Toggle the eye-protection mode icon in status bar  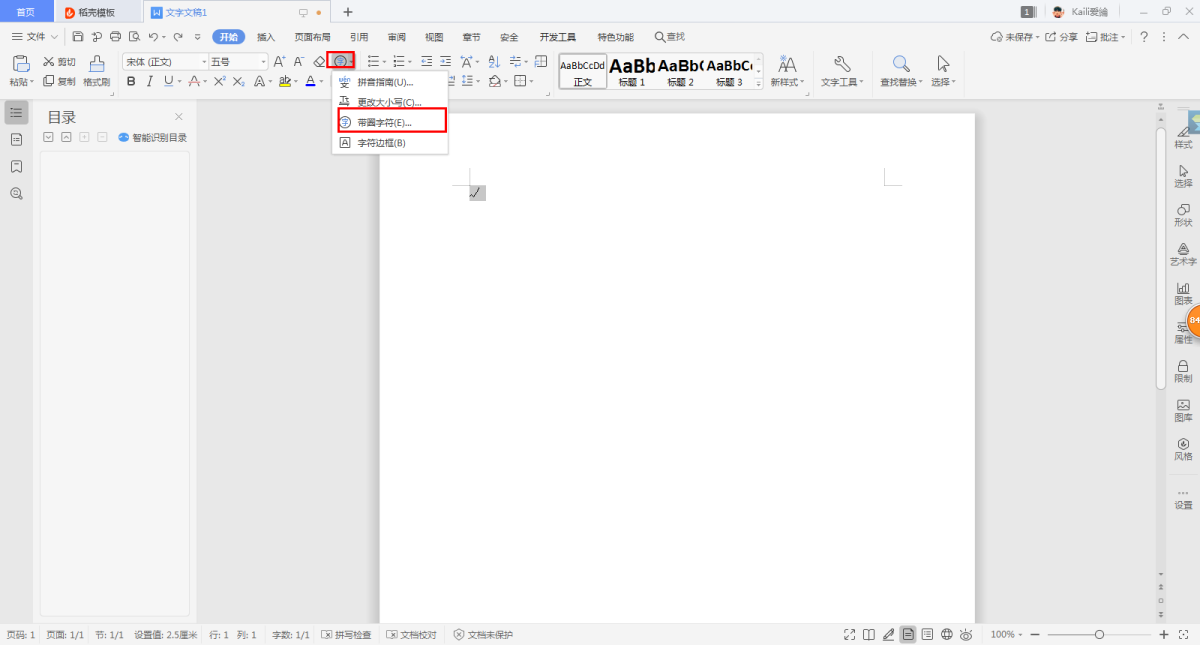(966, 635)
